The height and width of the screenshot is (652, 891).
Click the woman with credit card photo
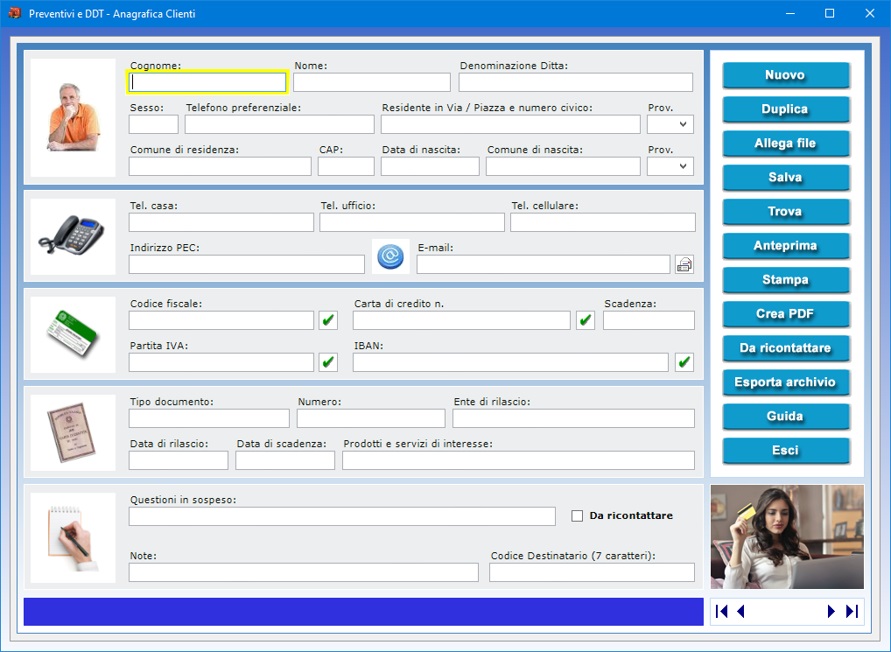[x=787, y=537]
